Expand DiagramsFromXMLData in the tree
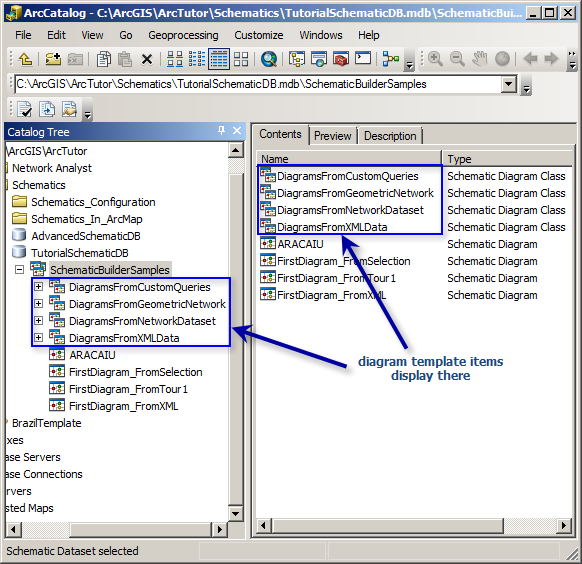 38,338
